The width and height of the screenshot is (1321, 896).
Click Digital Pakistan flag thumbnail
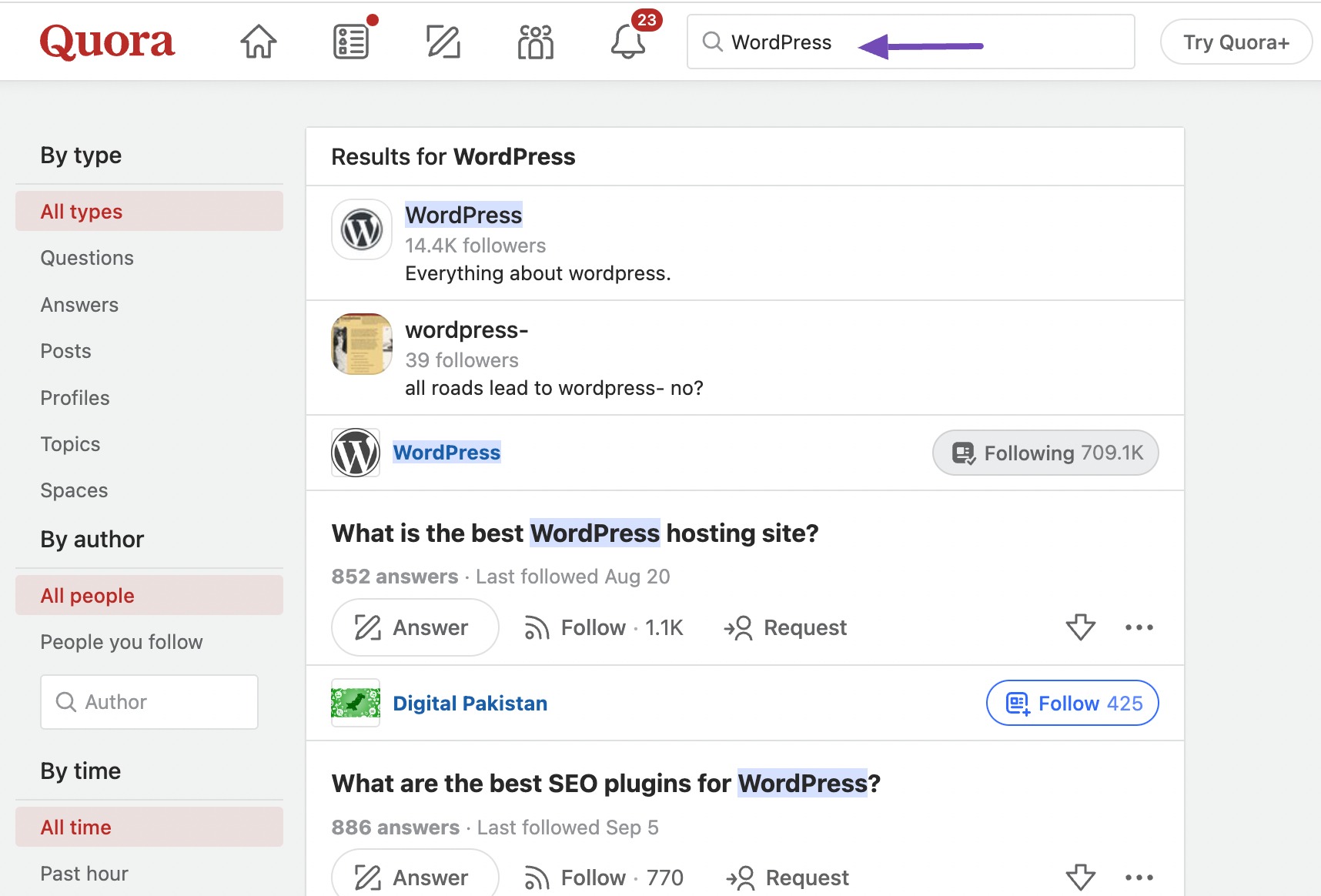tap(356, 703)
